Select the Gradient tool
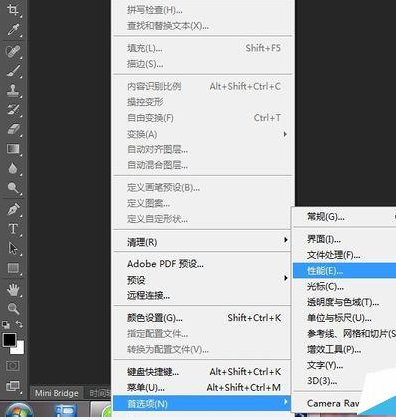Viewport: 396px width, 420px height. [x=13, y=149]
